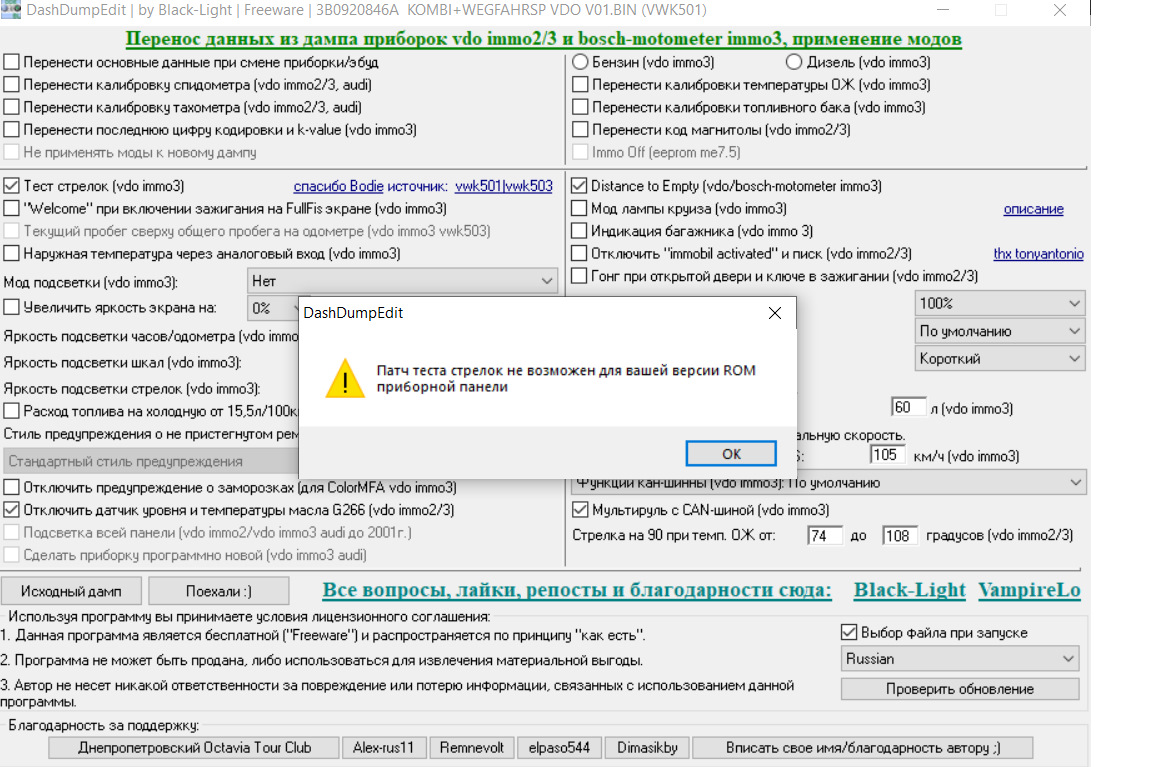The width and height of the screenshot is (1152, 767).
Task: Expand the 'По умолчанию' combo box
Action: pyautogui.click(x=999, y=331)
